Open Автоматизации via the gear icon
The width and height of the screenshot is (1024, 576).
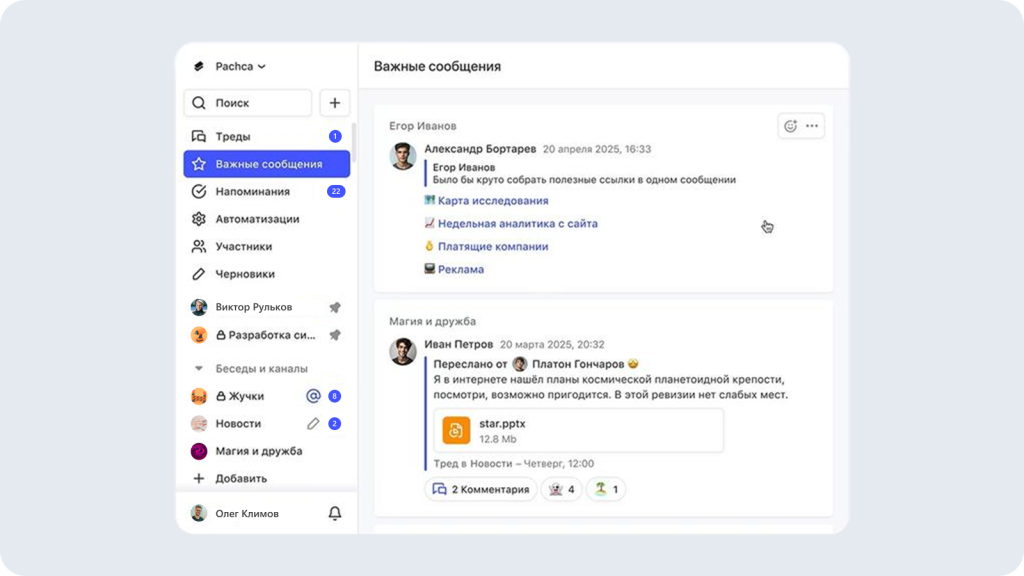pyautogui.click(x=200, y=219)
